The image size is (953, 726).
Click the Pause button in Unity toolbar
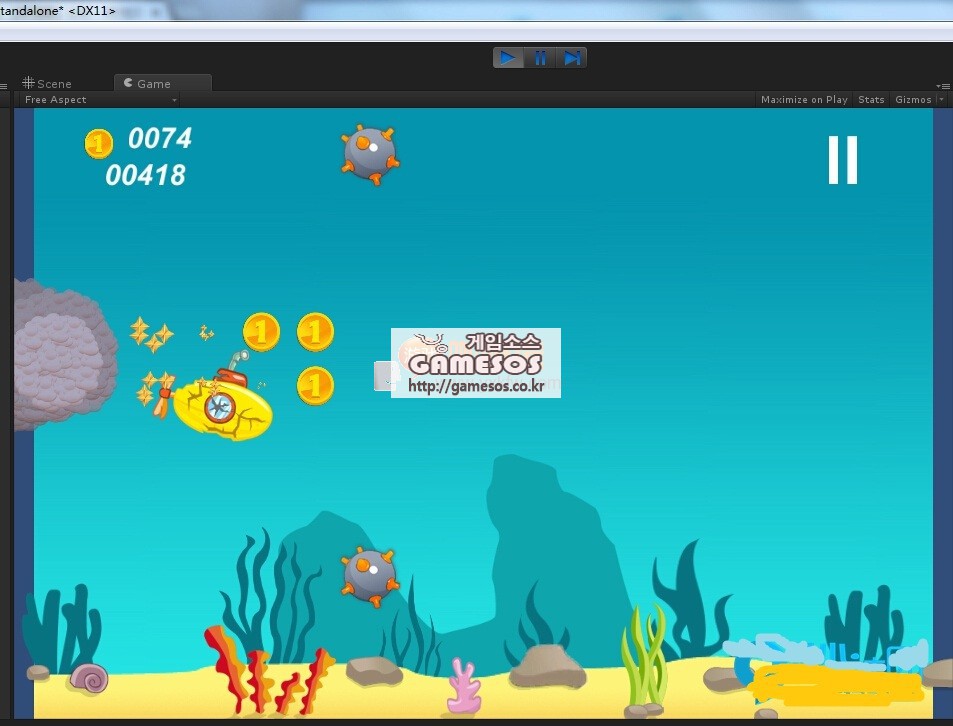tap(540, 58)
